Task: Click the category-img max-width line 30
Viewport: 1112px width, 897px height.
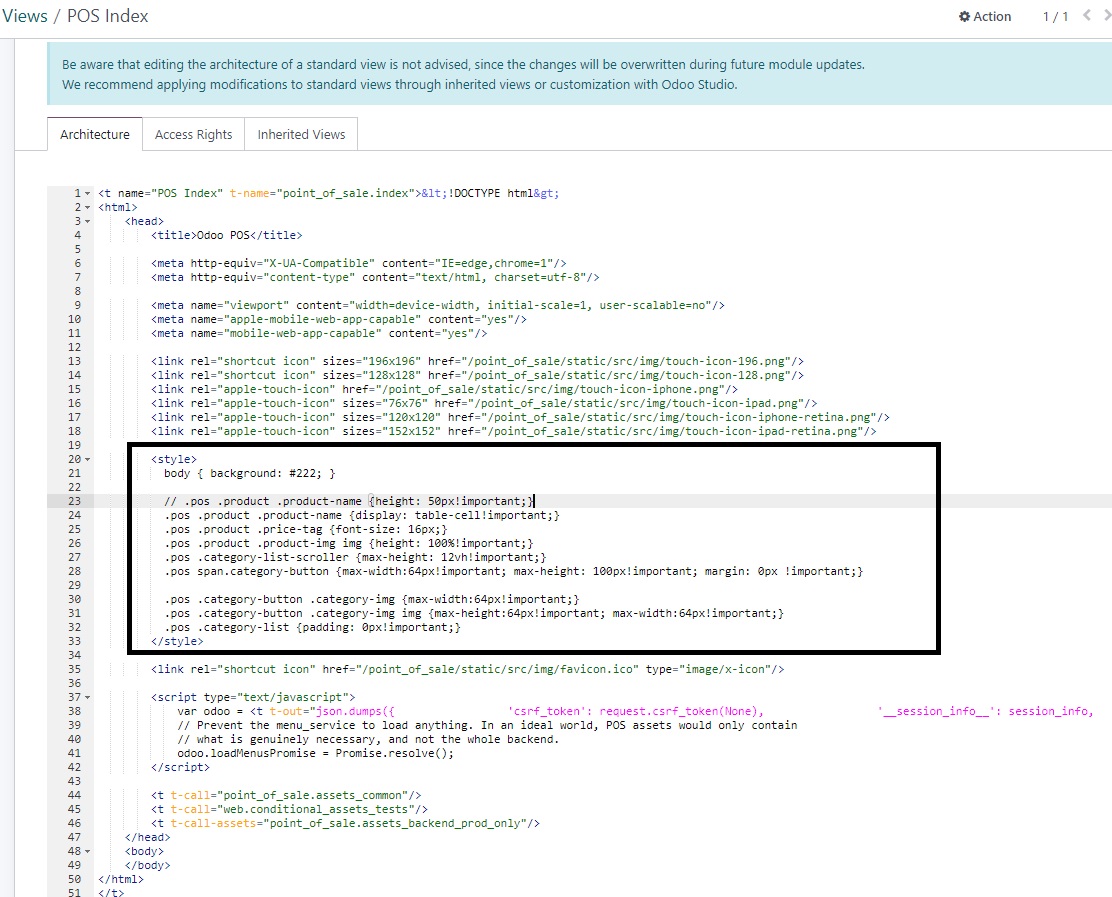Action: pos(372,599)
